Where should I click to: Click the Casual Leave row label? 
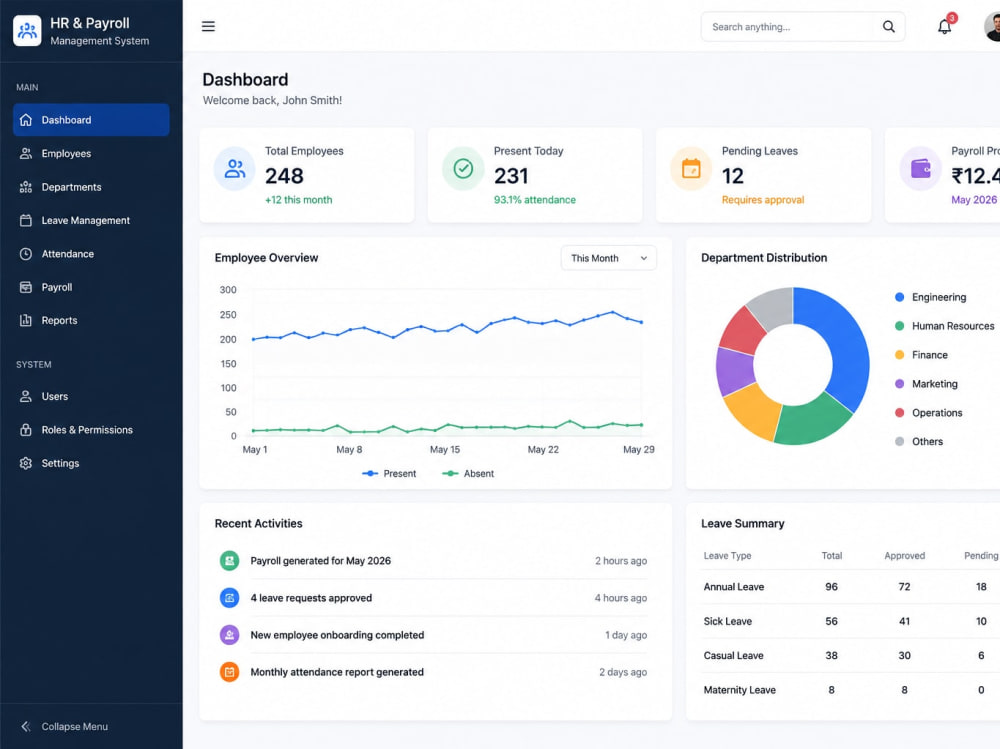point(733,655)
